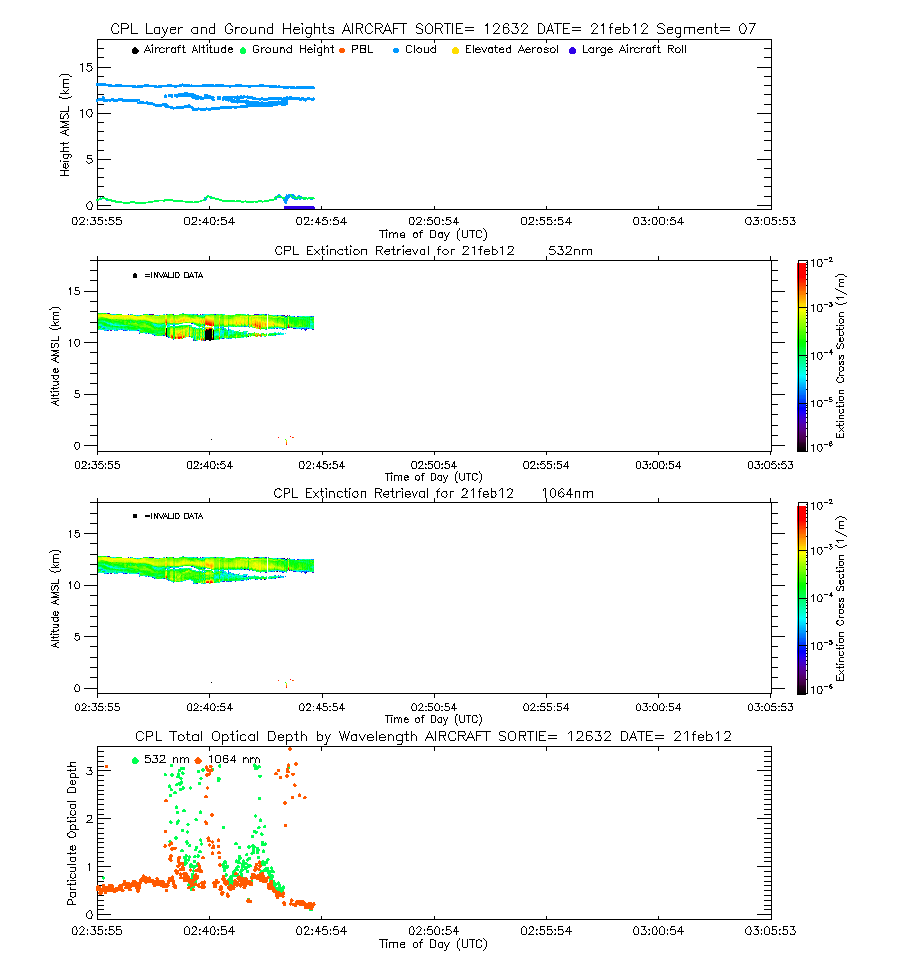This screenshot has width=900, height=970.
Task: Click the 532nm color bar 'Extinction Cross Section' label
Action: coord(841,356)
